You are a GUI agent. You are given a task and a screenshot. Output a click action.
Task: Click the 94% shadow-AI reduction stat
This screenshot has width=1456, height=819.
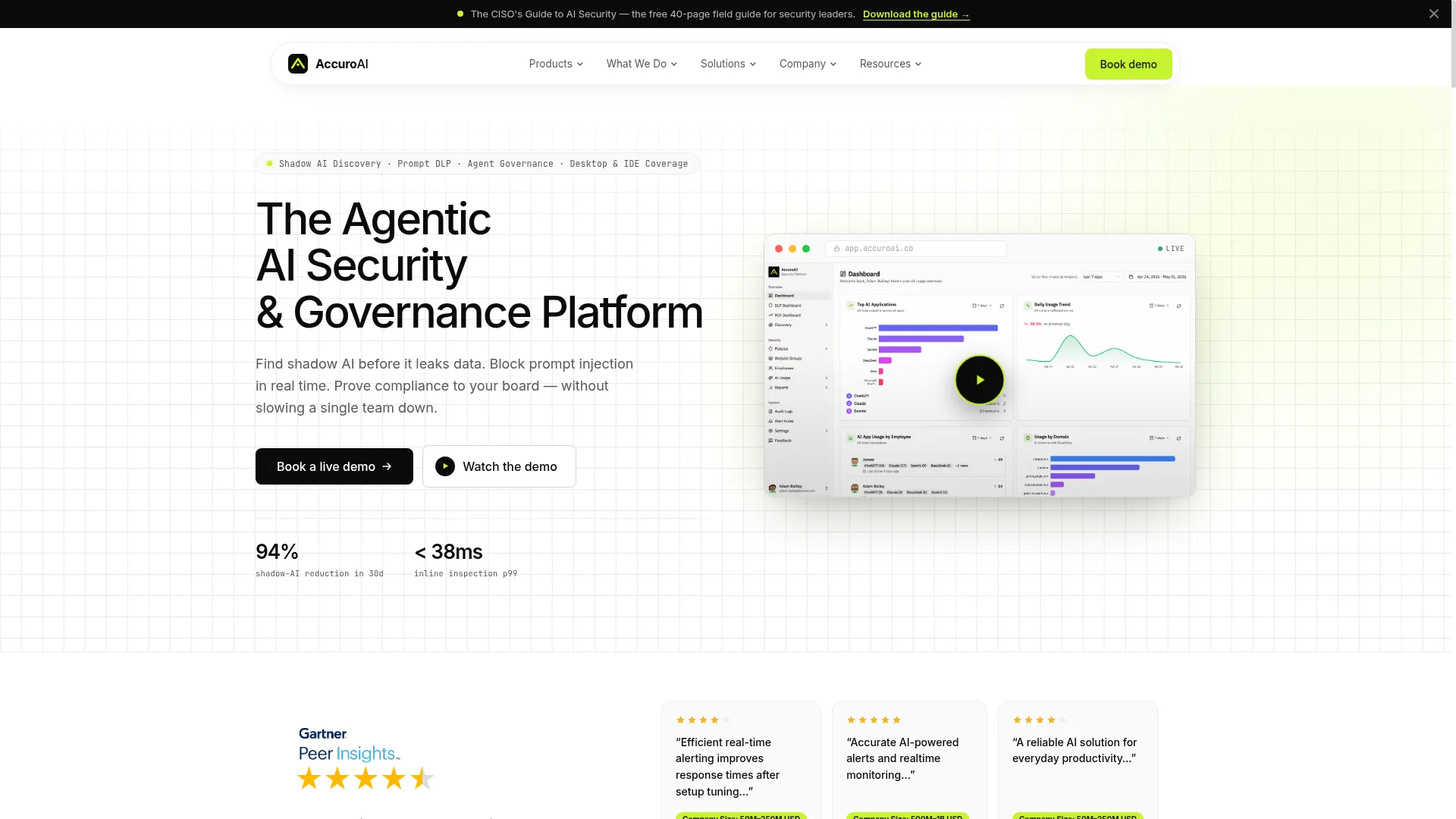click(319, 559)
